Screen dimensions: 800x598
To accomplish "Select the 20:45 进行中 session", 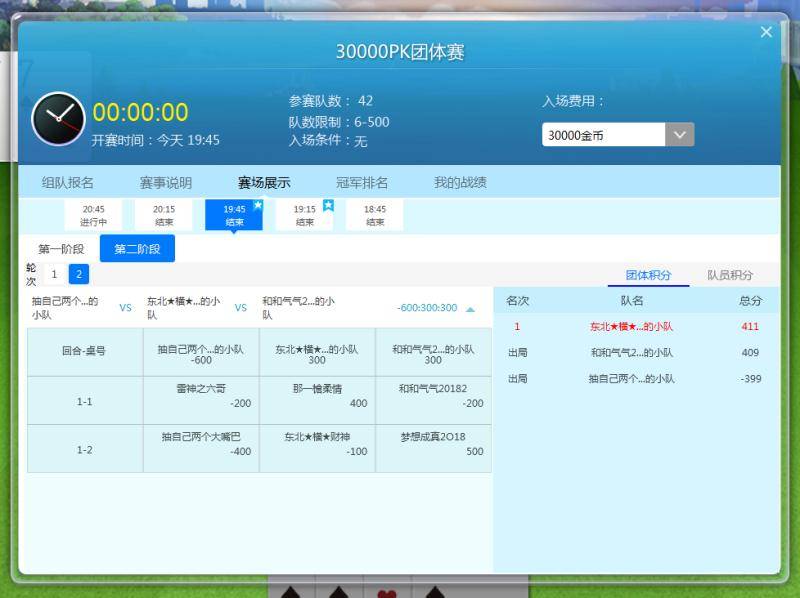I will coord(95,214).
